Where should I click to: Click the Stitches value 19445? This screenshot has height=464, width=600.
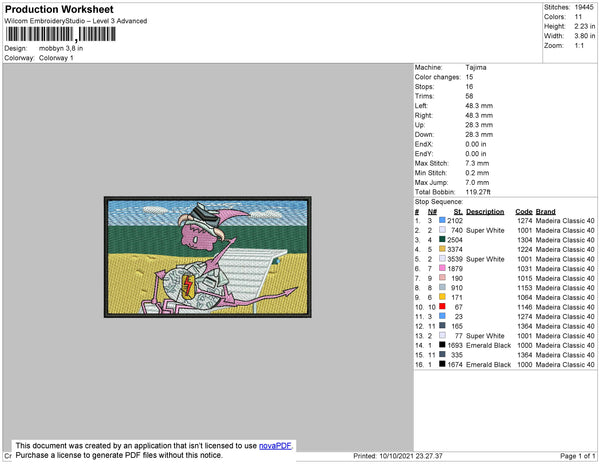pyautogui.click(x=584, y=7)
